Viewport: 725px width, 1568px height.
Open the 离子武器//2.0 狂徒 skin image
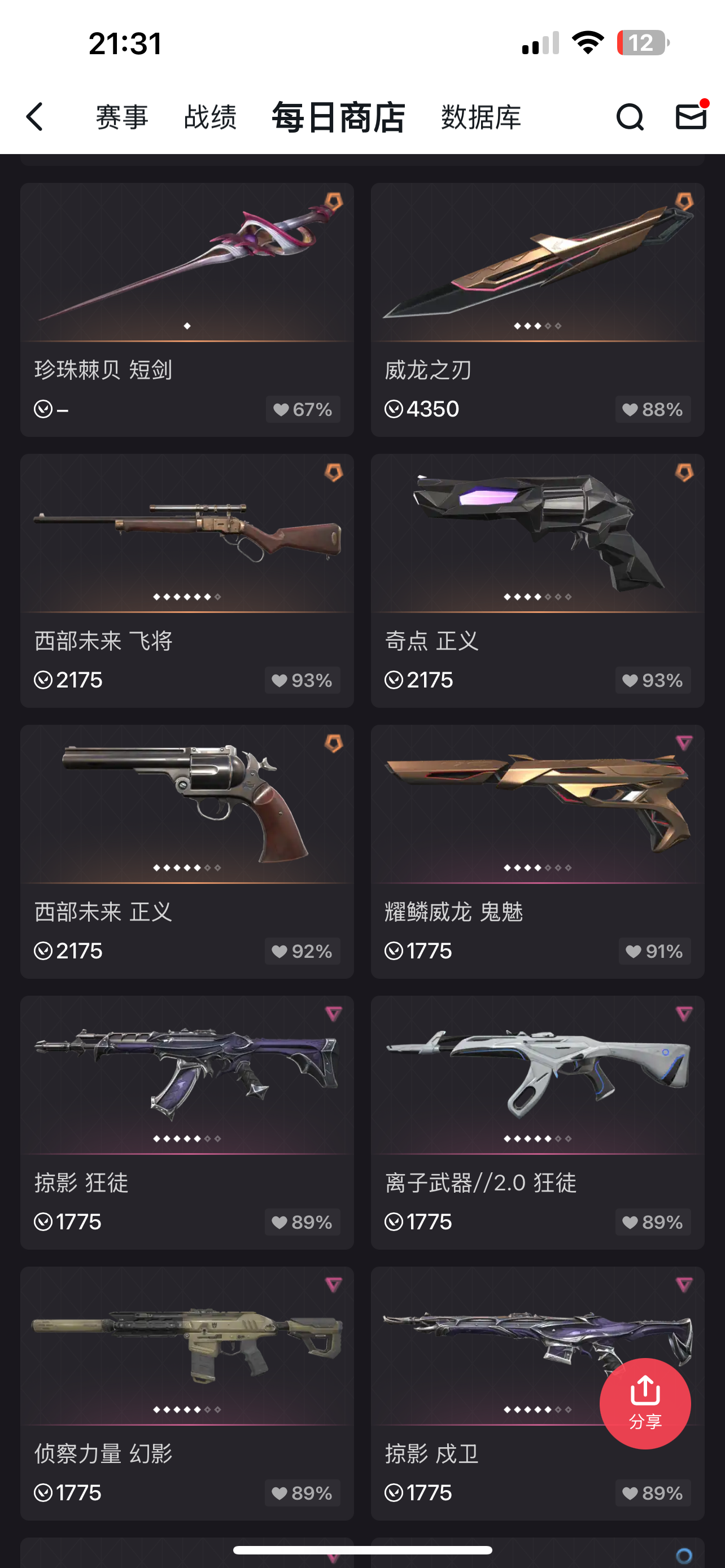pyautogui.click(x=538, y=1074)
